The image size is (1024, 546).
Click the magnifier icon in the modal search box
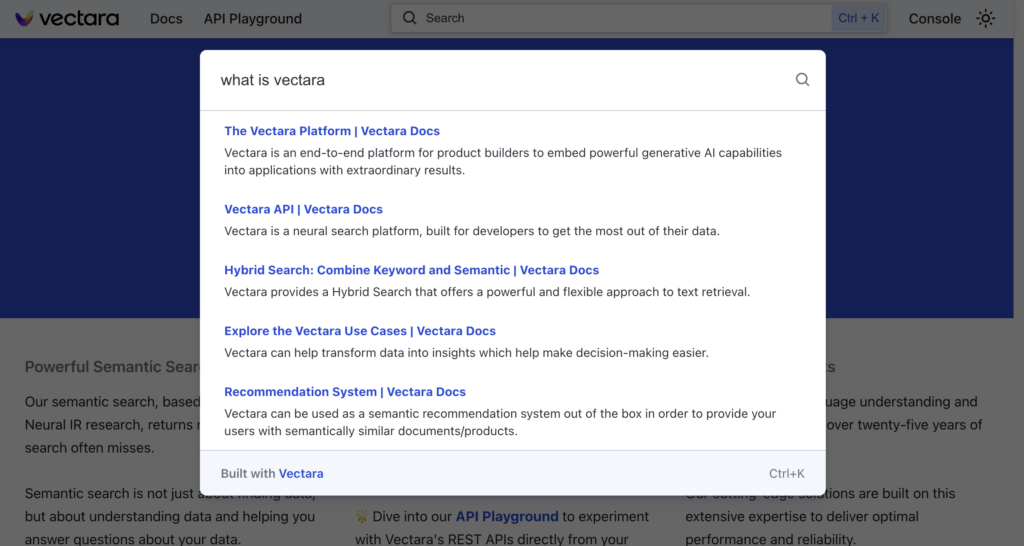pos(802,80)
